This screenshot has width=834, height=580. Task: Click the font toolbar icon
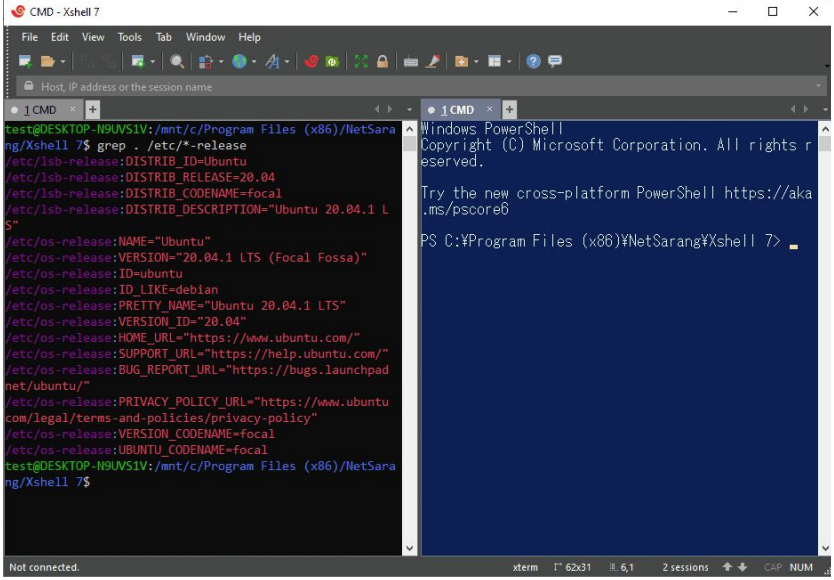point(272,61)
